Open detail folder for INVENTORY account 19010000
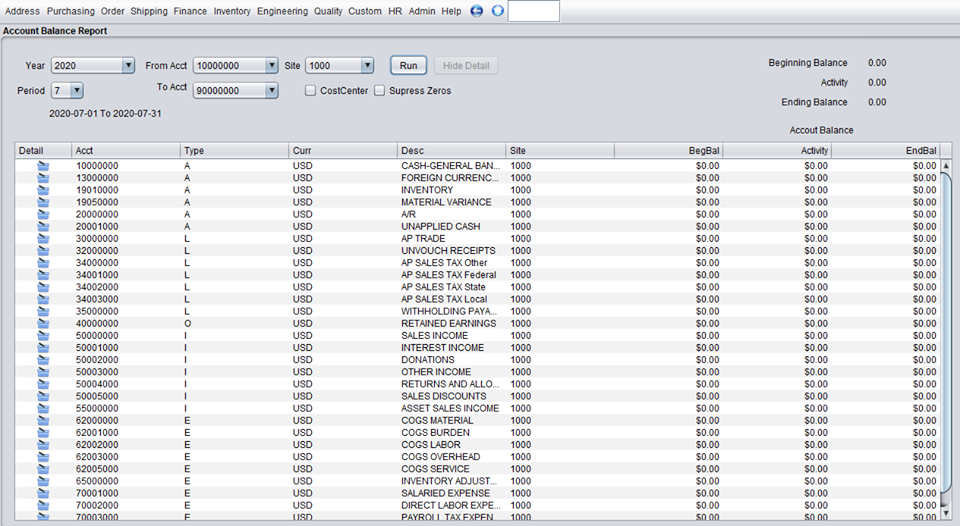Screen dimensions: 960x526 (43, 190)
